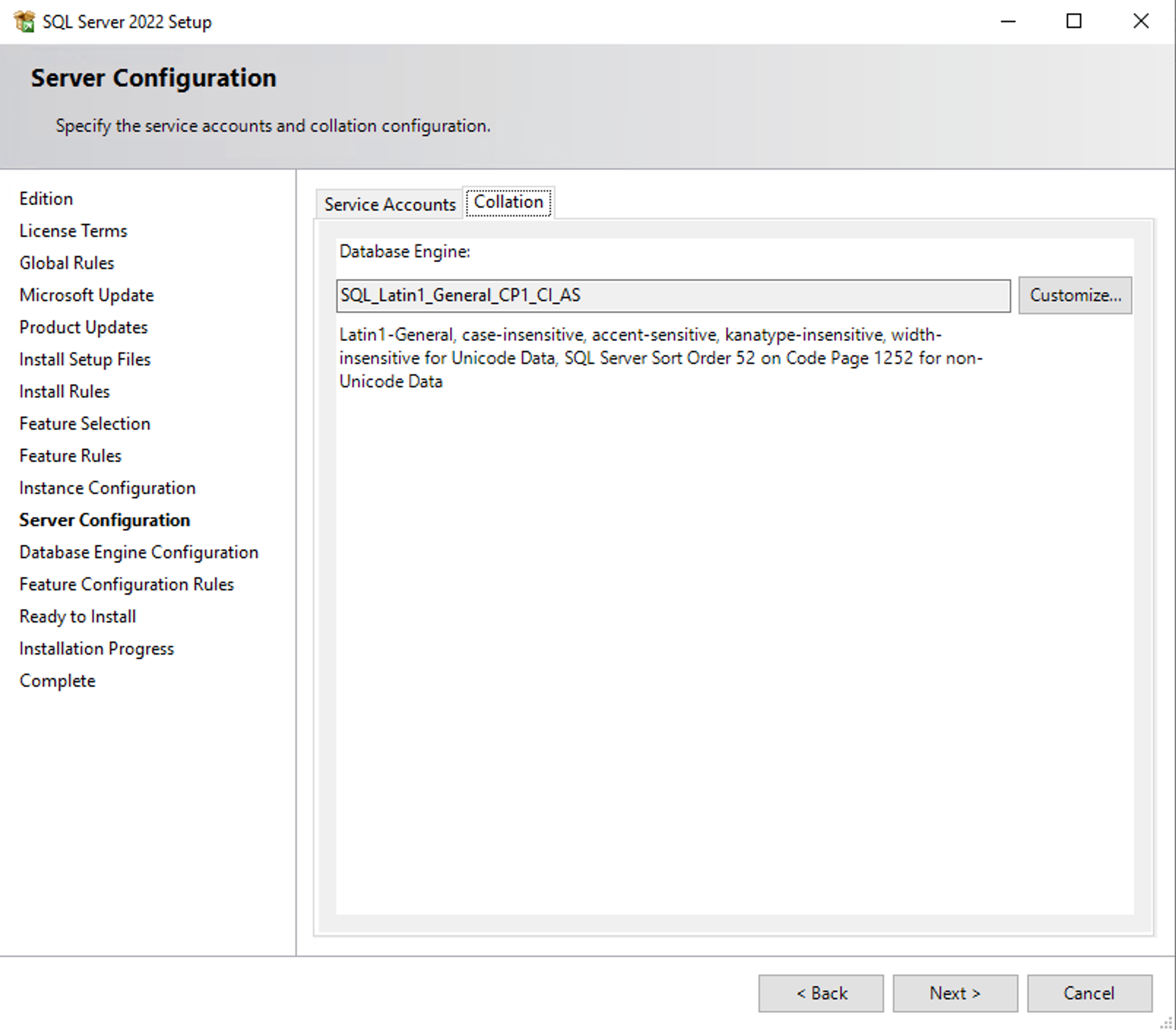Click the Database Engine collation field
1176x1030 pixels.
(673, 296)
